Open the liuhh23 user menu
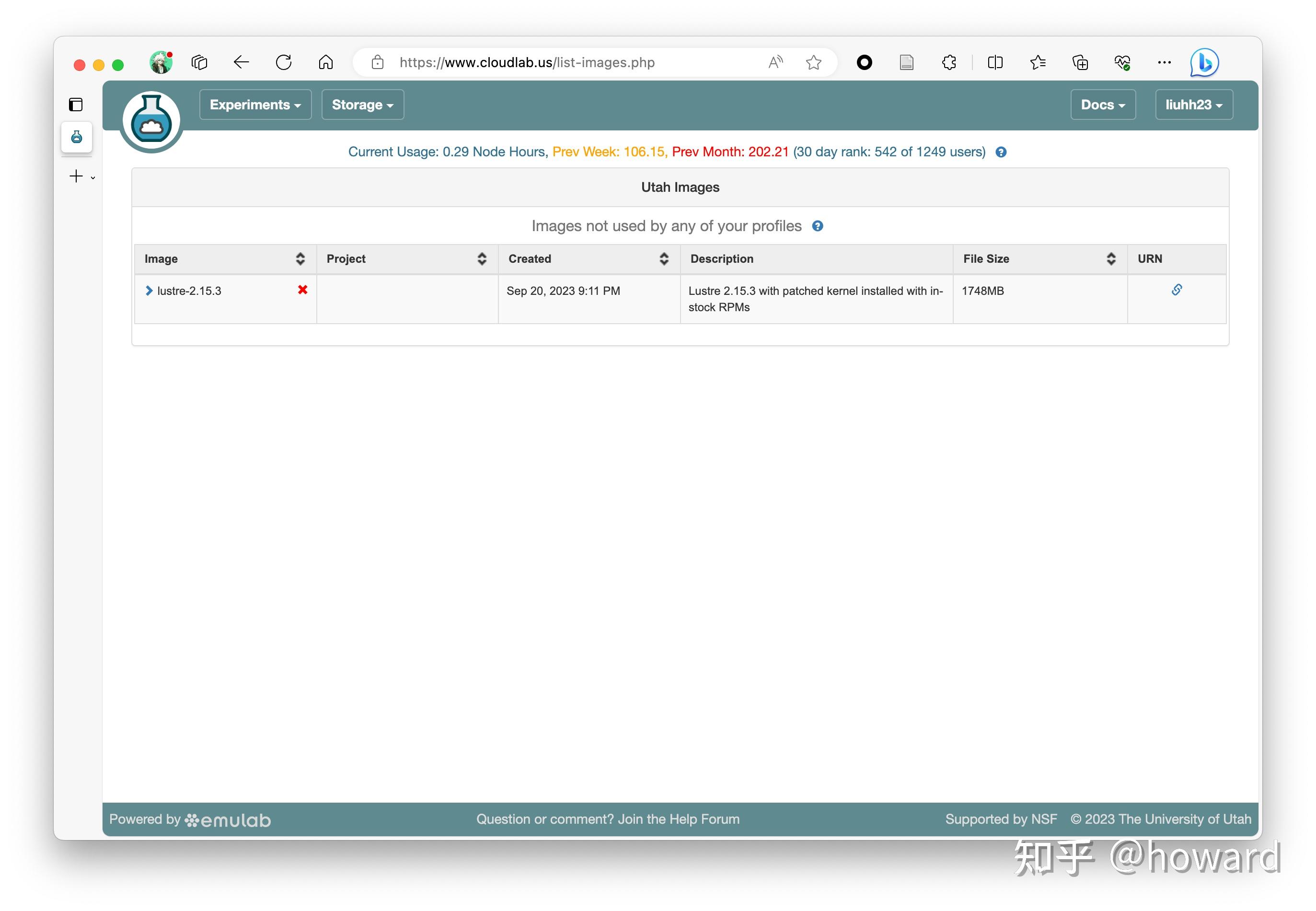Screen dimensions: 1316x911 pos(1193,105)
